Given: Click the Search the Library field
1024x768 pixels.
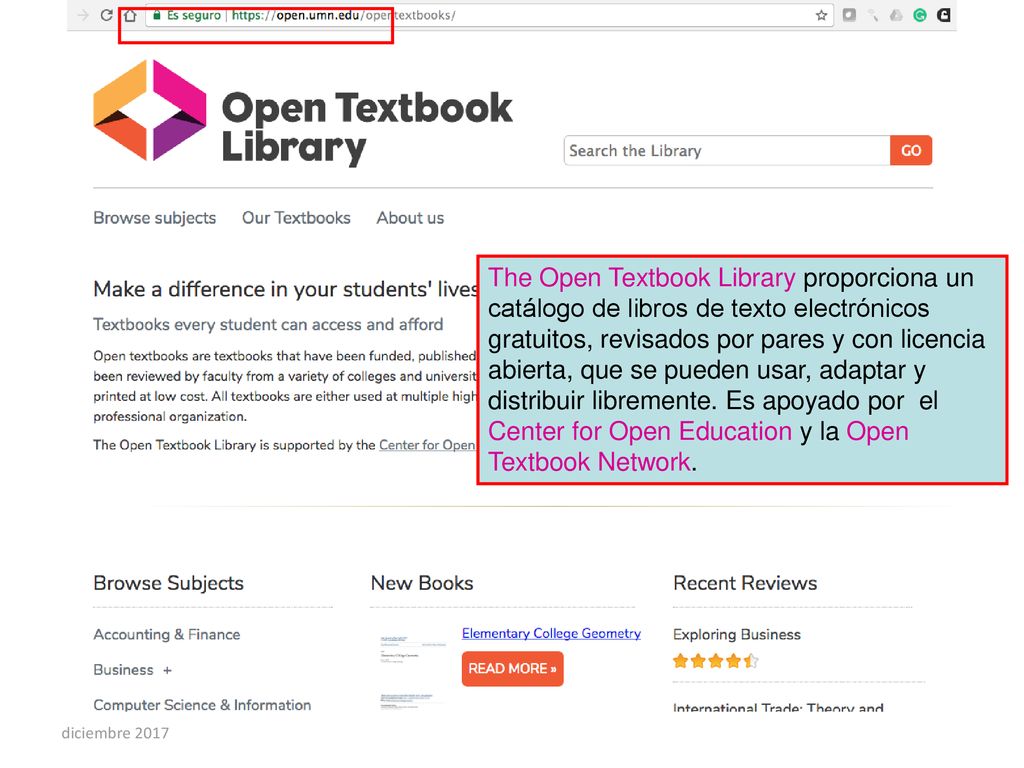Looking at the screenshot, I should click(727, 151).
